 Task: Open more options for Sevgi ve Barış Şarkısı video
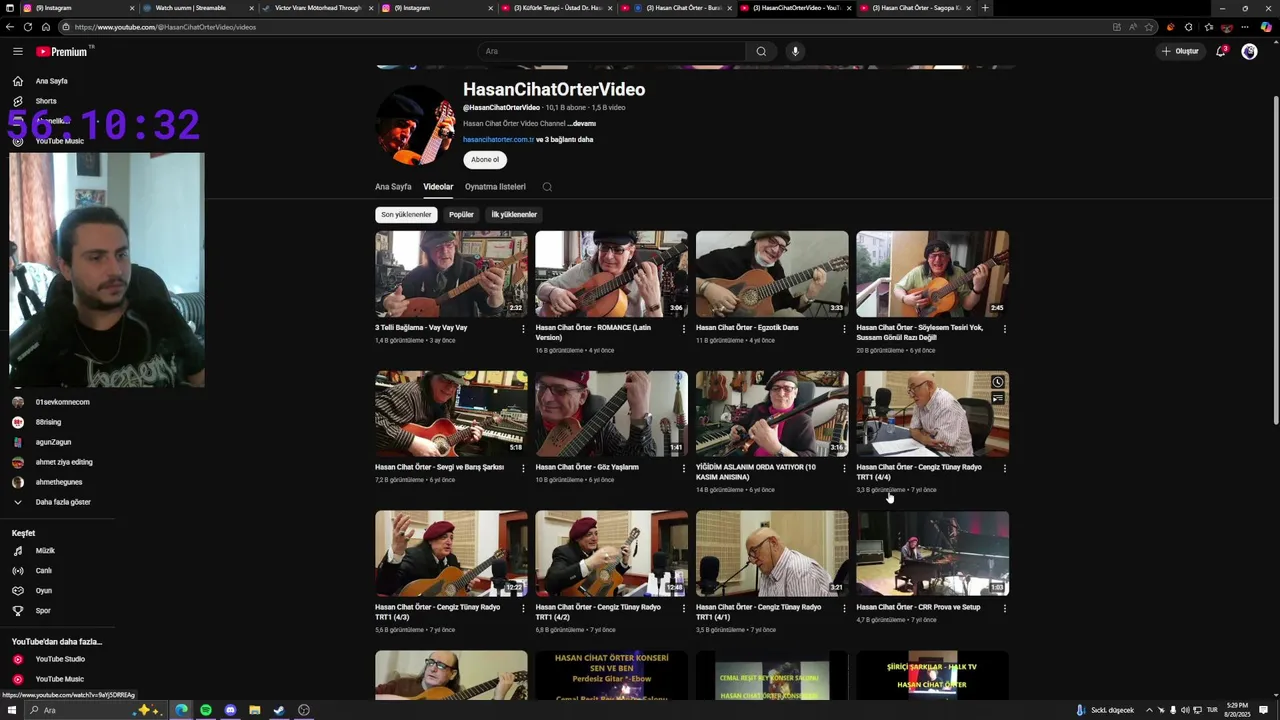523,468
